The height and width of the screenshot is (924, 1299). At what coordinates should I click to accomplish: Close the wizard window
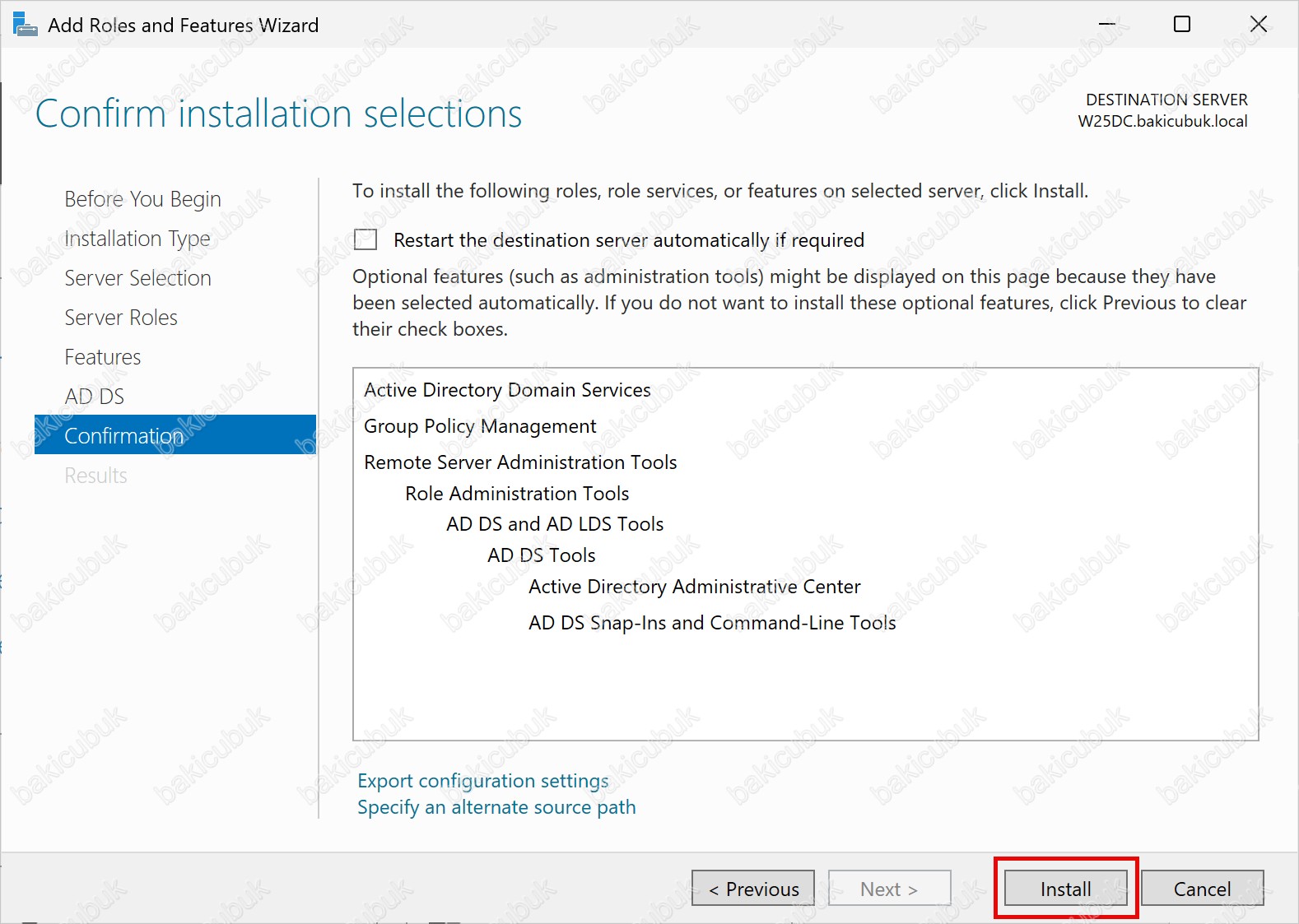(1258, 24)
